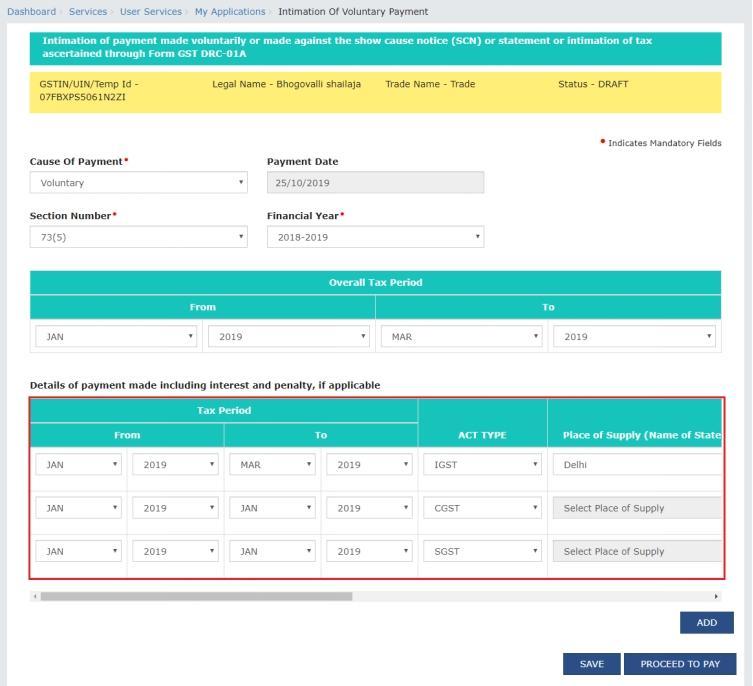This screenshot has height=686, width=753.
Task: Click the Status - DRAFT text
Action: 593,84
